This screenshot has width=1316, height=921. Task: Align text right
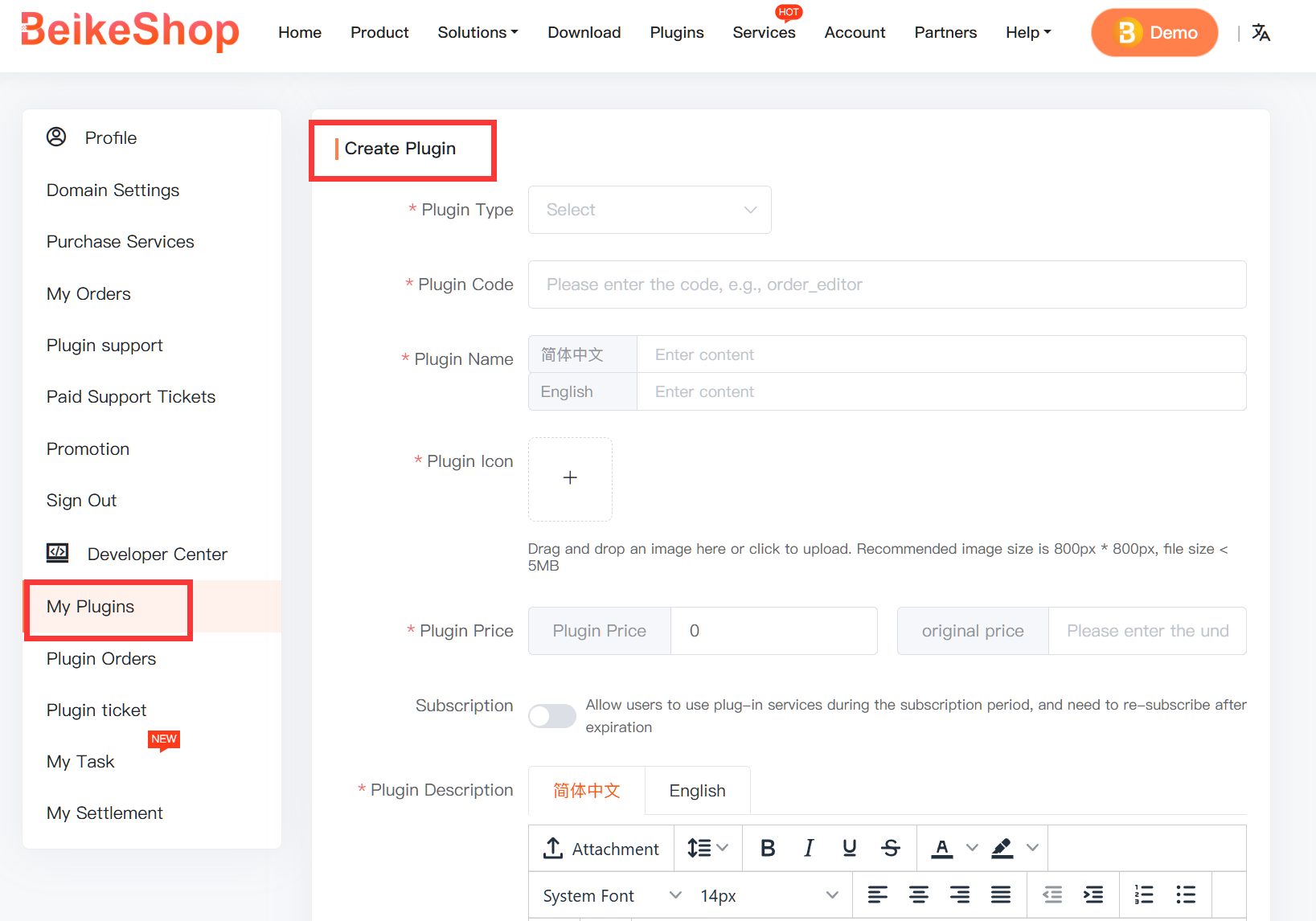click(x=959, y=894)
